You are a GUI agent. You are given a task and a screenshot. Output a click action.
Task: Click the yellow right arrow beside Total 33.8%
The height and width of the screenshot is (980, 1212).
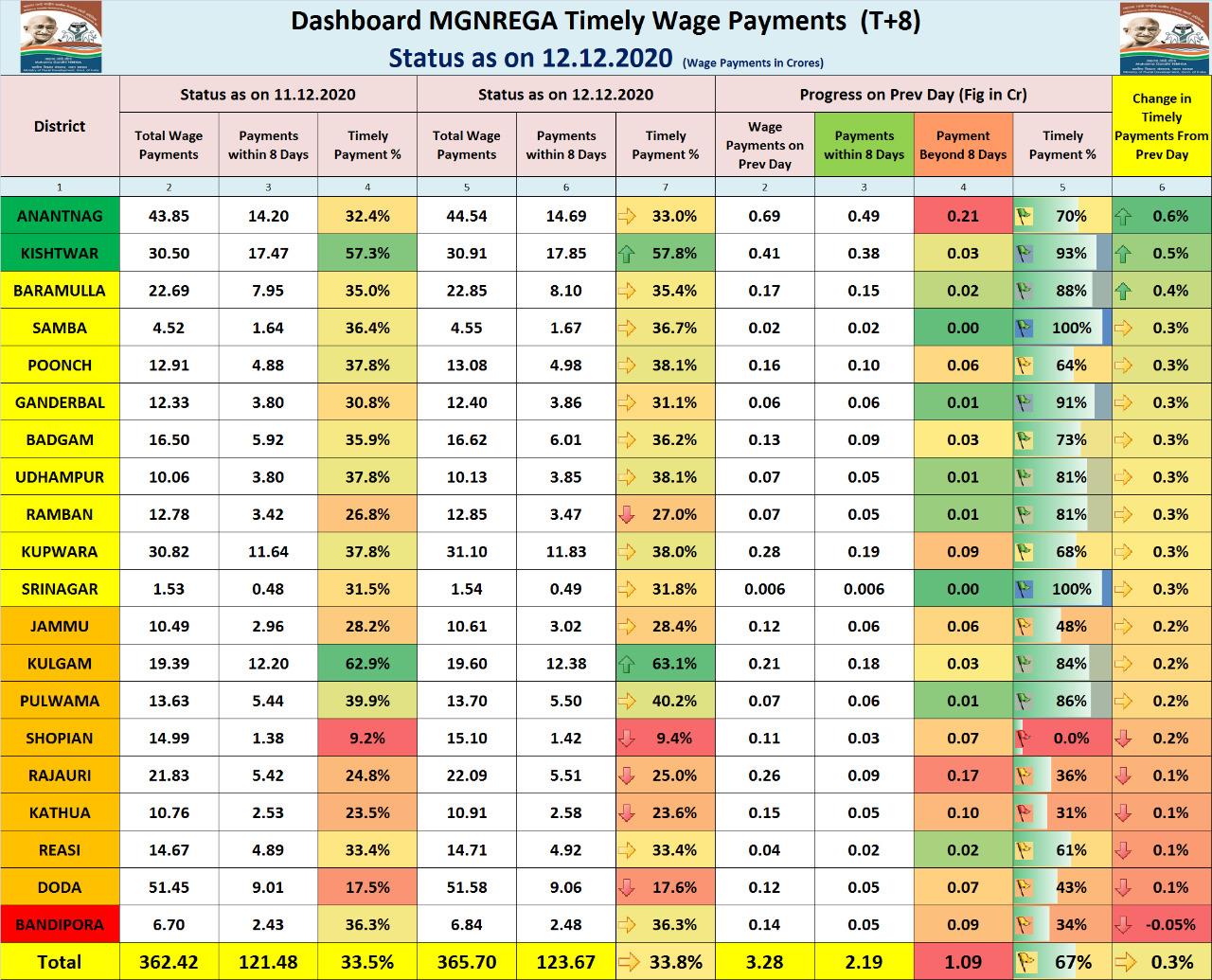(x=629, y=962)
